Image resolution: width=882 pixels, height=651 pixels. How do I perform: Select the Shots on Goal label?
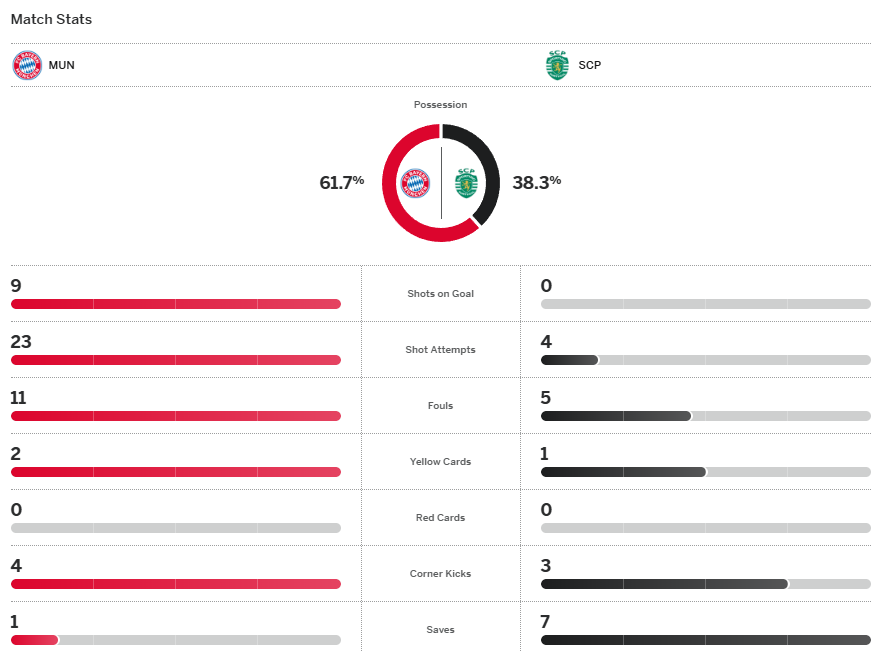(440, 294)
